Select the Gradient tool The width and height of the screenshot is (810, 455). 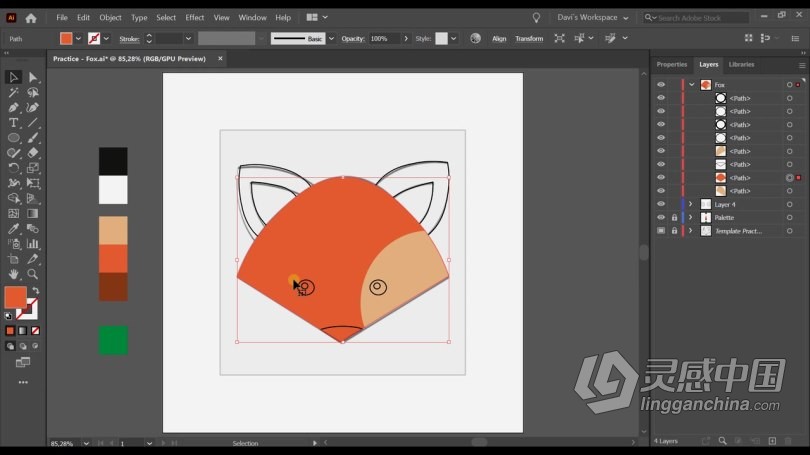[x=33, y=213]
